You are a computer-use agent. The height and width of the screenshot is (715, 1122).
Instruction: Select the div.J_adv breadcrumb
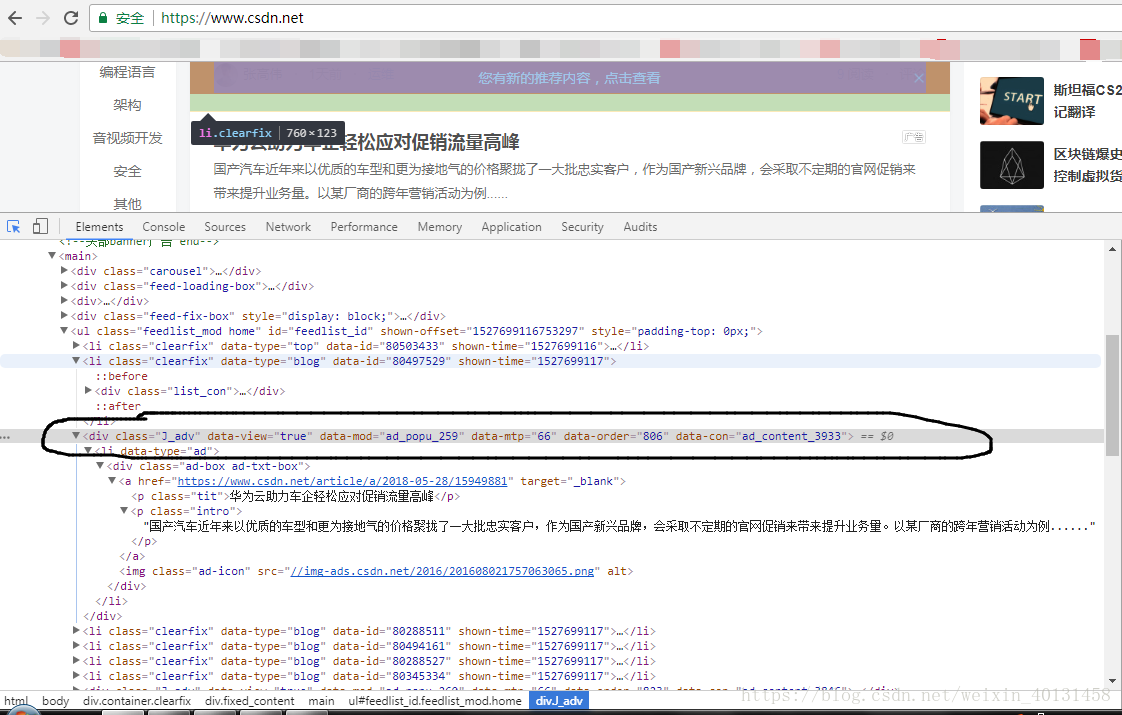pyautogui.click(x=559, y=701)
